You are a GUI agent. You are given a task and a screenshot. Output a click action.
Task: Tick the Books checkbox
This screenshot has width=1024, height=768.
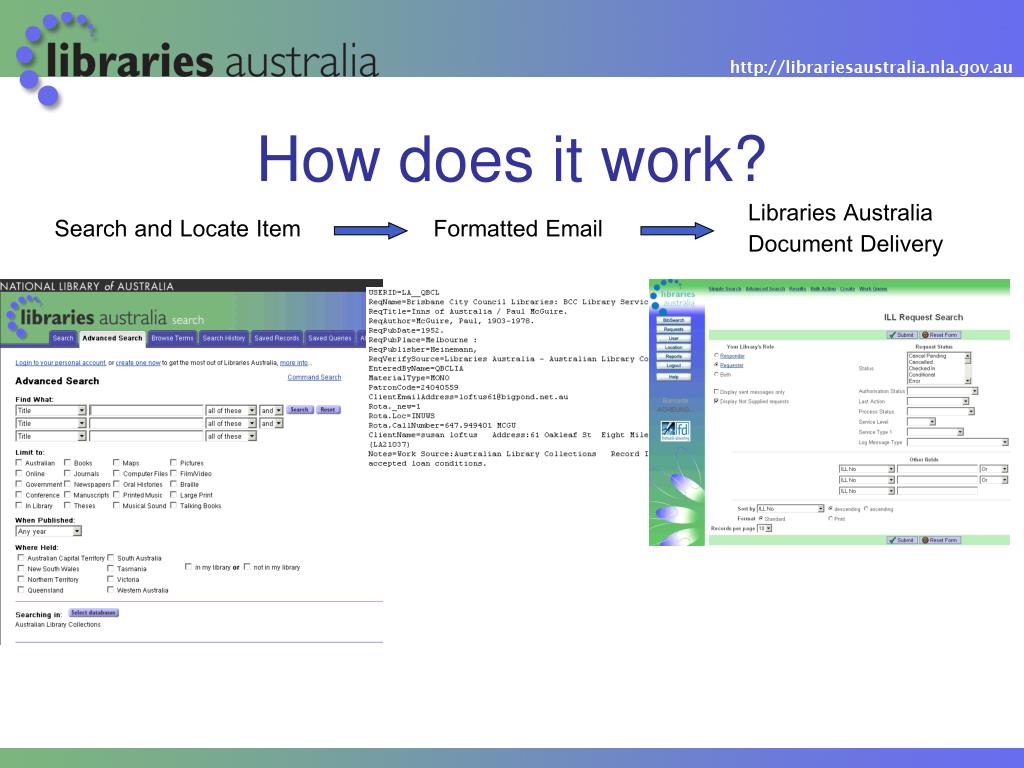[x=67, y=462]
